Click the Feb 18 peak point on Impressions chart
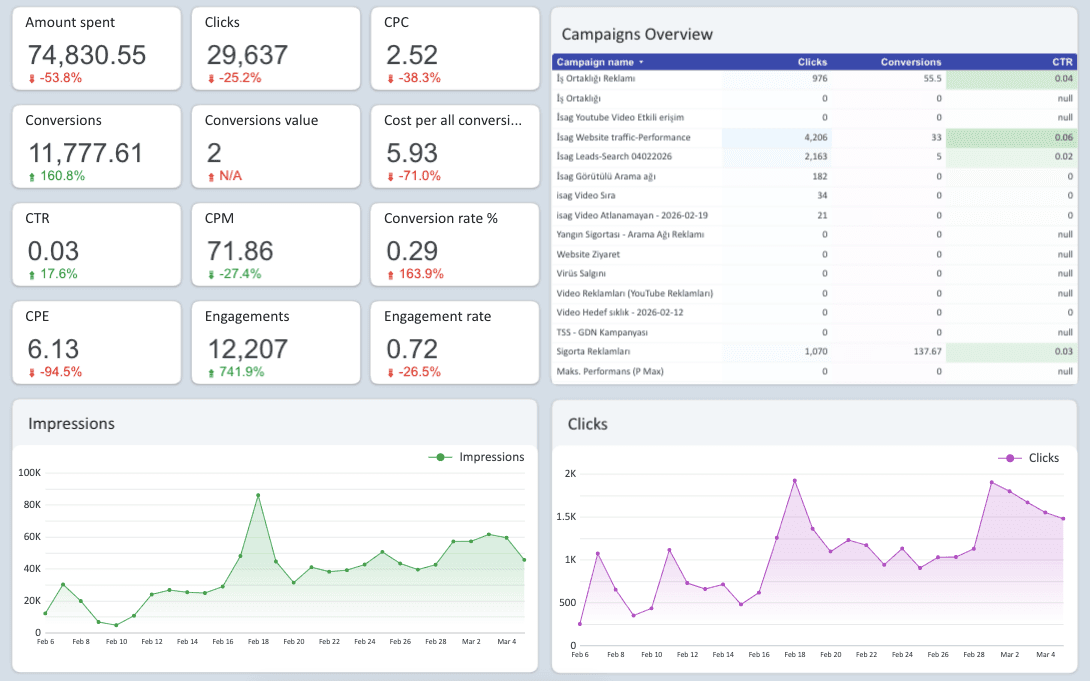This screenshot has width=1090, height=681. (258, 493)
